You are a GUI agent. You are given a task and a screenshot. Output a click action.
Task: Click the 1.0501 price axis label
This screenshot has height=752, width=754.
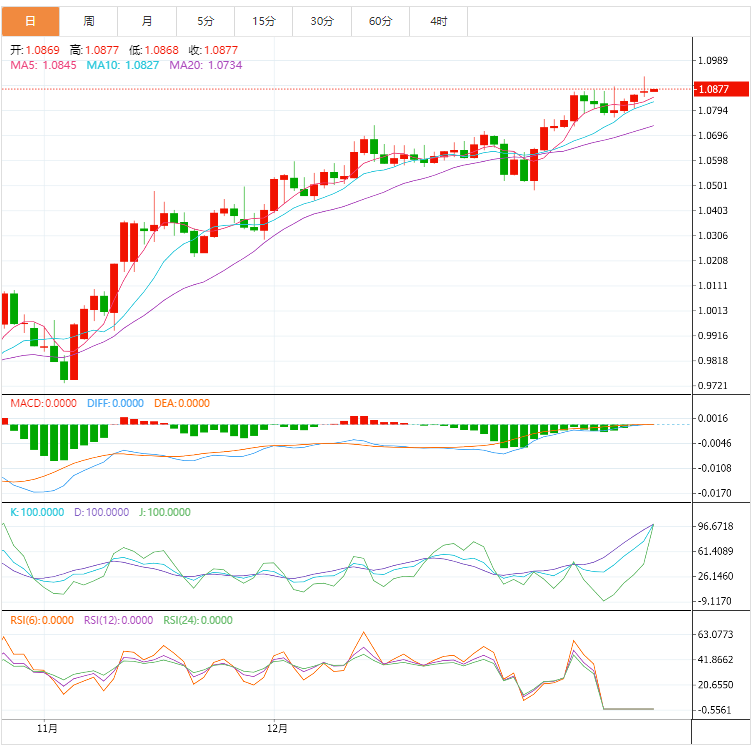tap(713, 186)
